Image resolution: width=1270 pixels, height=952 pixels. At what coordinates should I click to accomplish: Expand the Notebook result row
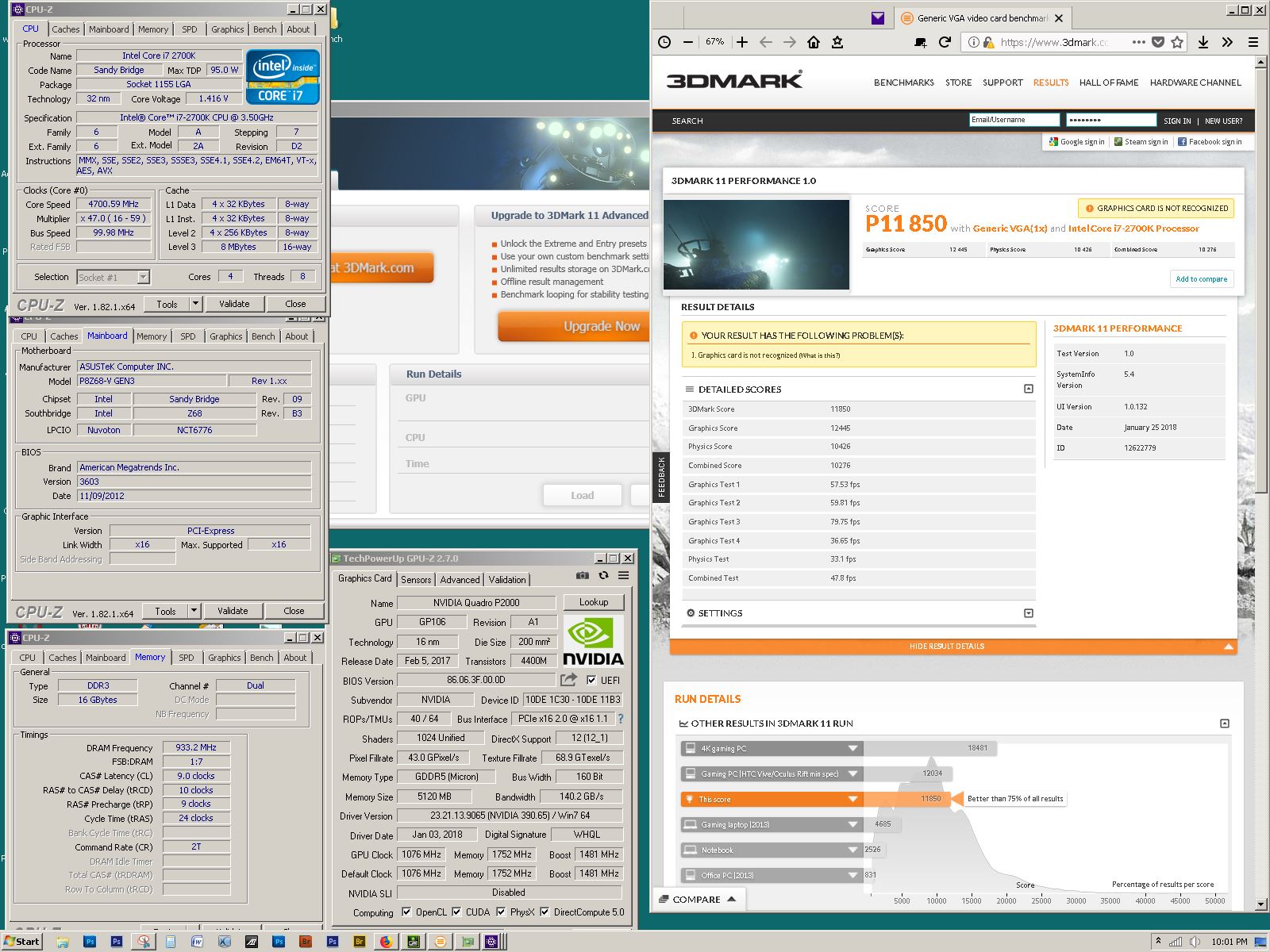pyautogui.click(x=852, y=850)
